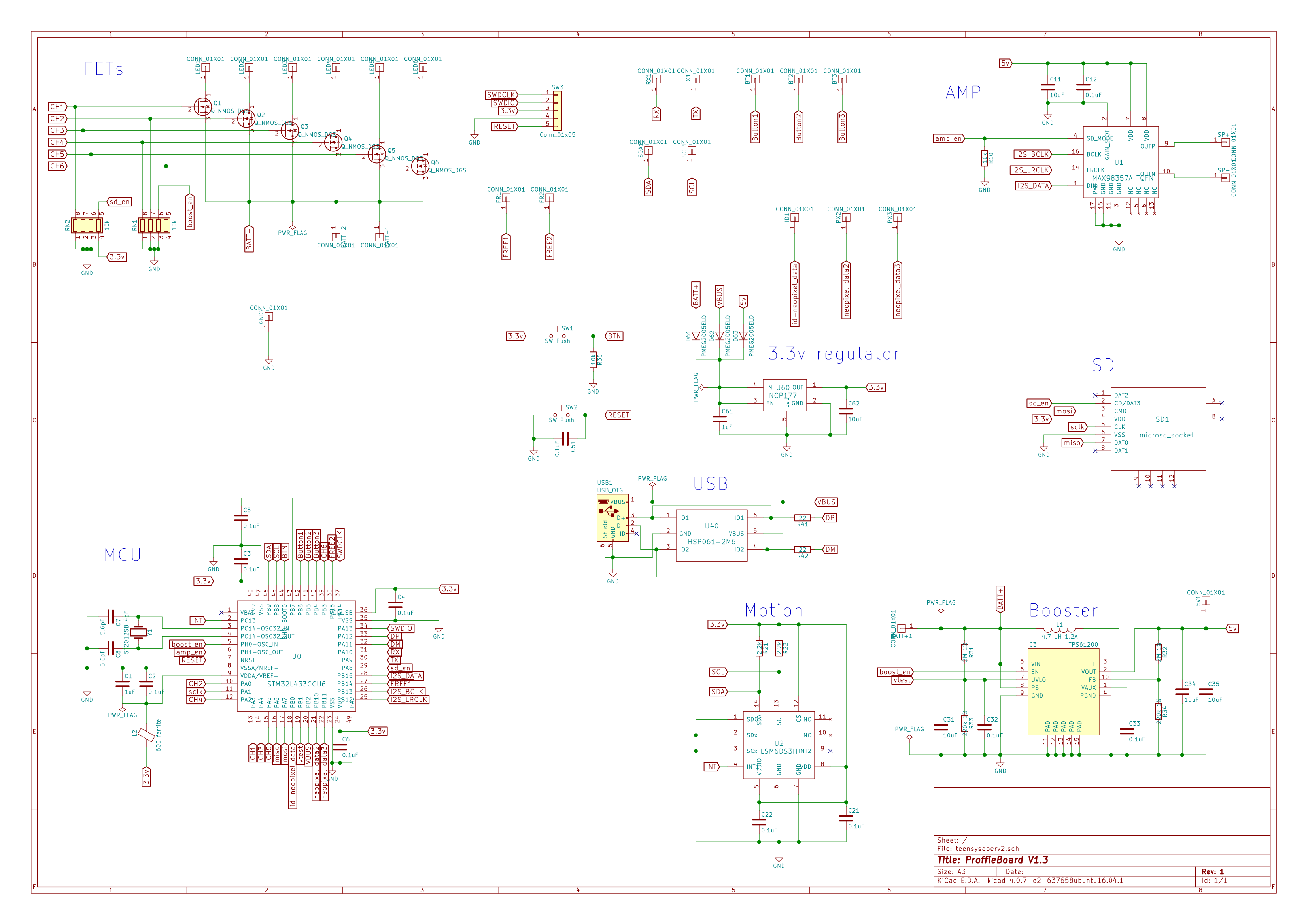Screen dimensions: 1308x924
Task: Select the BTN label next to SW1
Action: coord(614,336)
